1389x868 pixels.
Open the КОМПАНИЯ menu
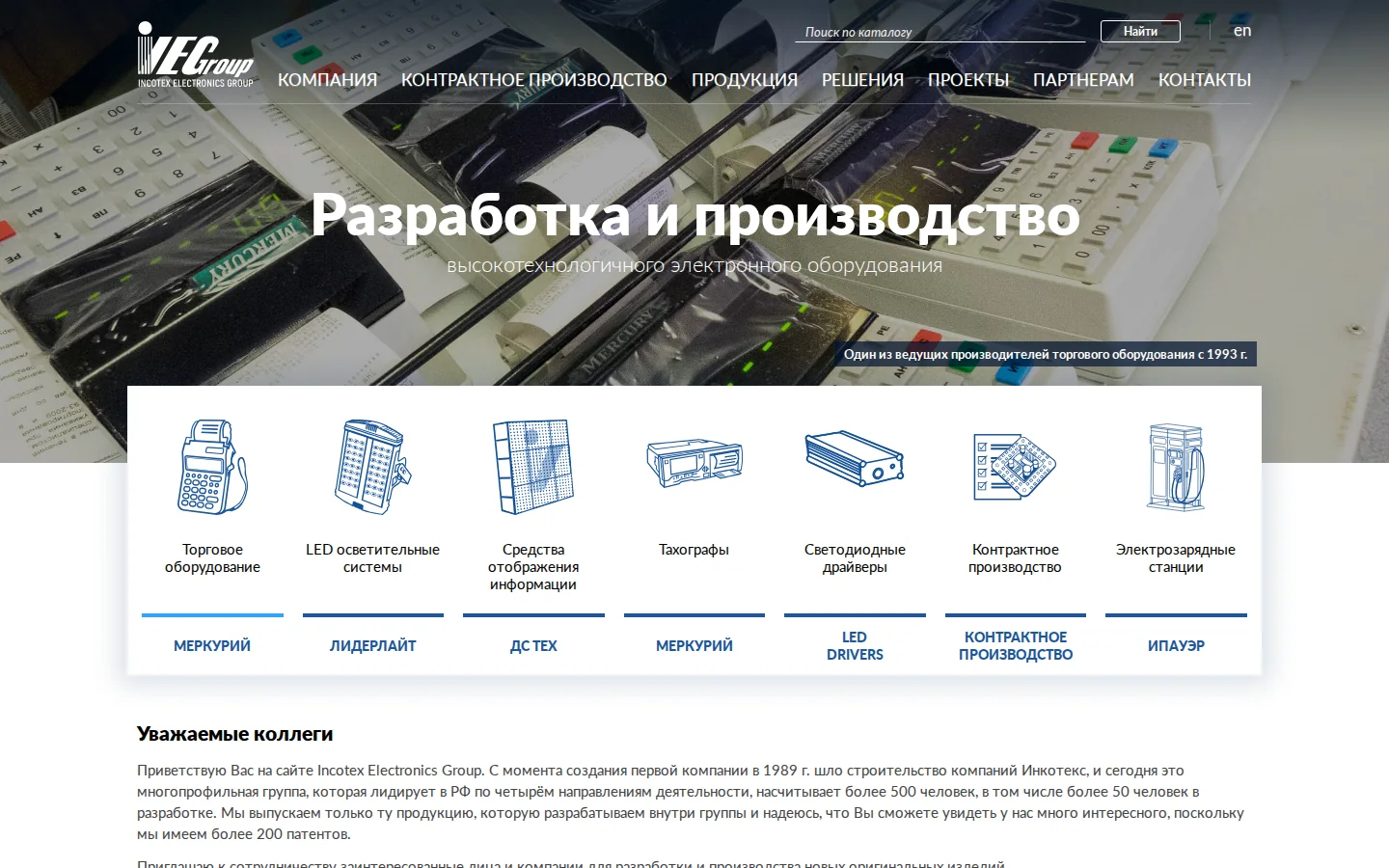[x=328, y=80]
